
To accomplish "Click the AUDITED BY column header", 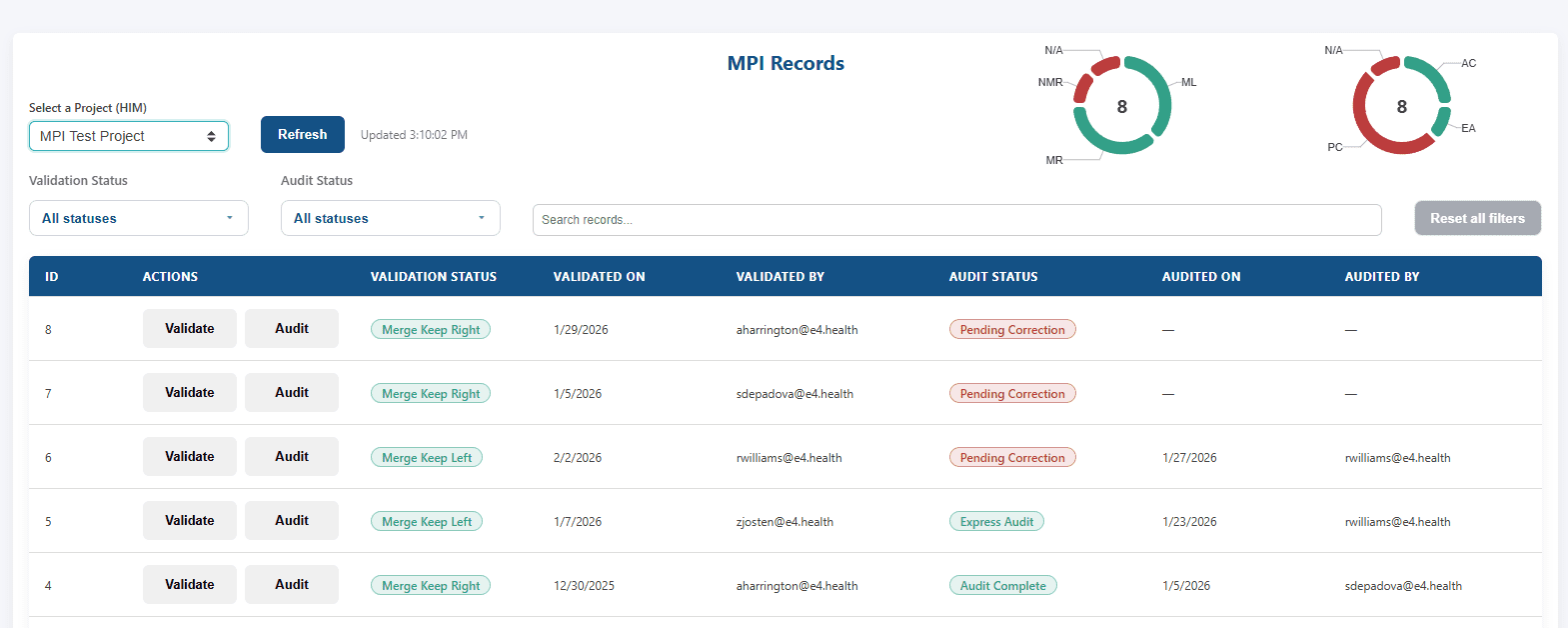I will (x=1382, y=277).
